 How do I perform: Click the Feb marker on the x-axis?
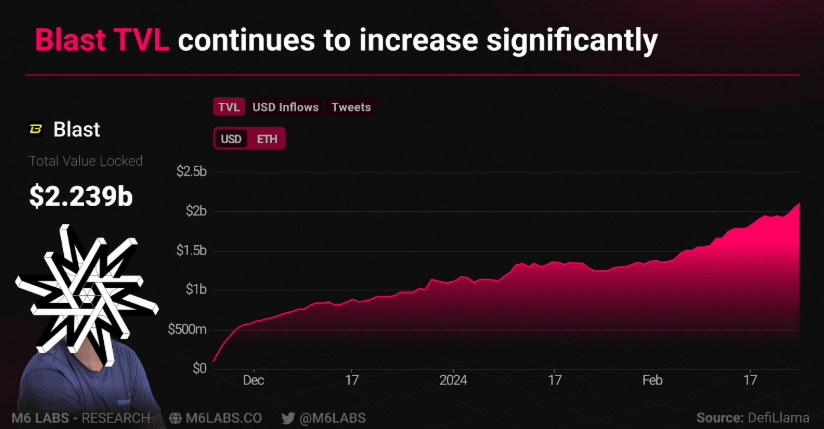coord(652,380)
